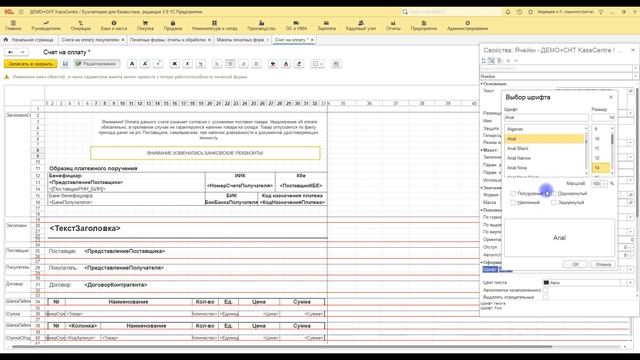The image size is (640, 360).
Task: Enable the Зачеркнутый checkbox
Action: (554, 202)
